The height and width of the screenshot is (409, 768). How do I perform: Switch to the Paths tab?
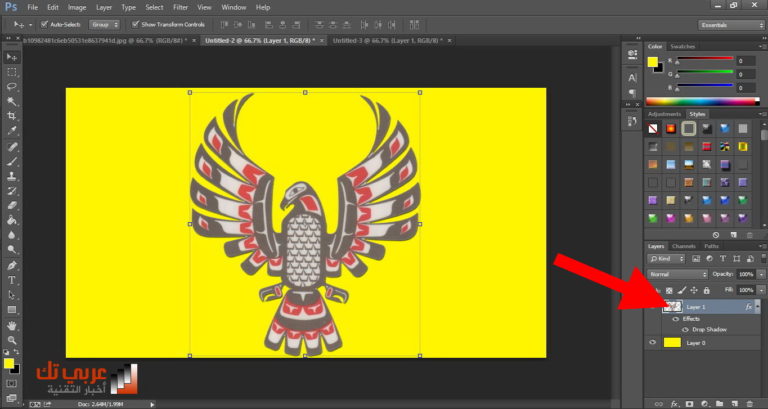click(711, 246)
